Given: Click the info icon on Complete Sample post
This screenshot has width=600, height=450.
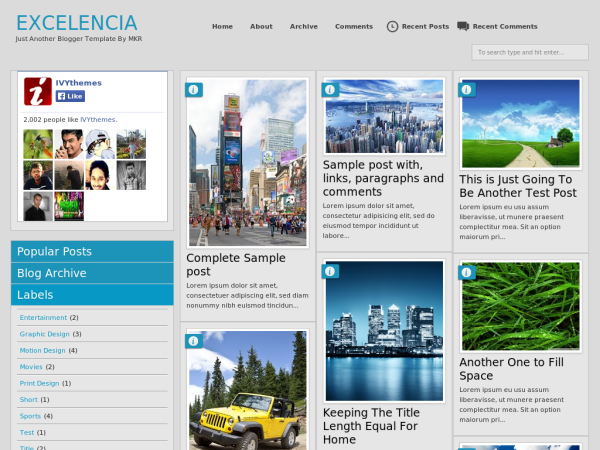Looking at the screenshot, I should 194,90.
